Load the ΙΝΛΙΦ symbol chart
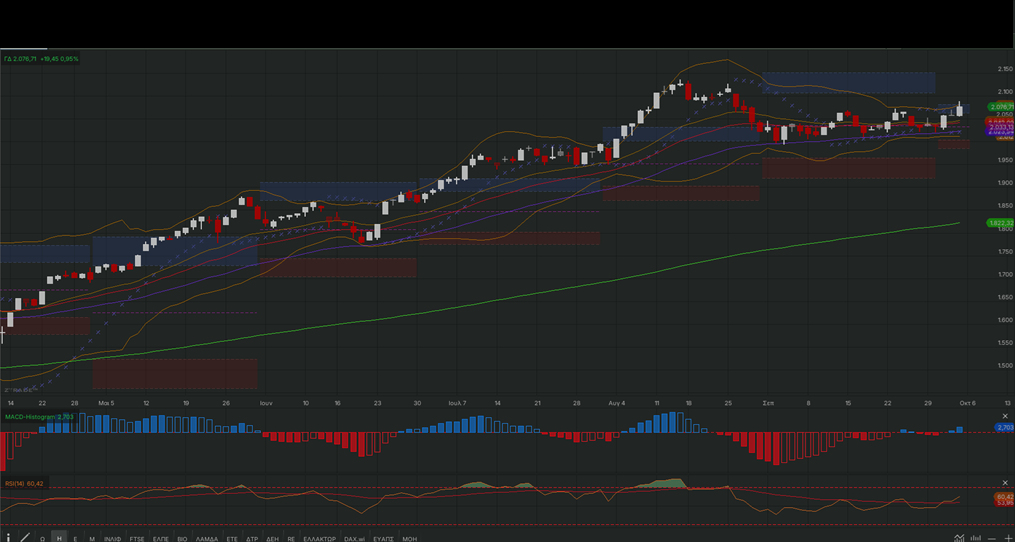The image size is (1015, 542). (x=113, y=539)
